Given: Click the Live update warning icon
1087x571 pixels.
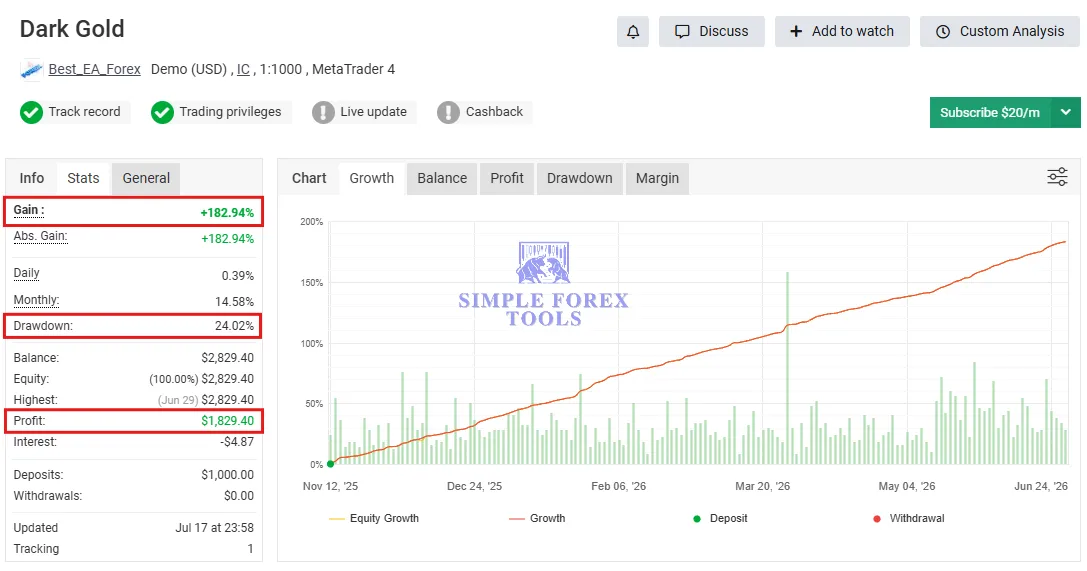Looking at the screenshot, I should (x=323, y=112).
